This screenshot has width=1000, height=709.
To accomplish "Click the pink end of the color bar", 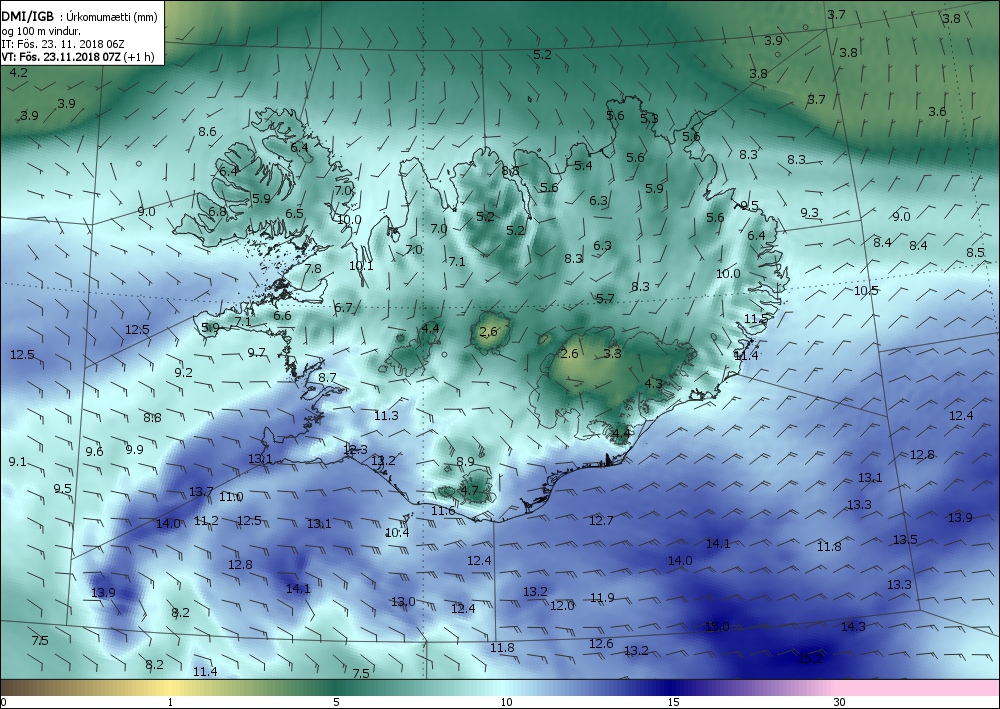I will pyautogui.click(x=918, y=688).
